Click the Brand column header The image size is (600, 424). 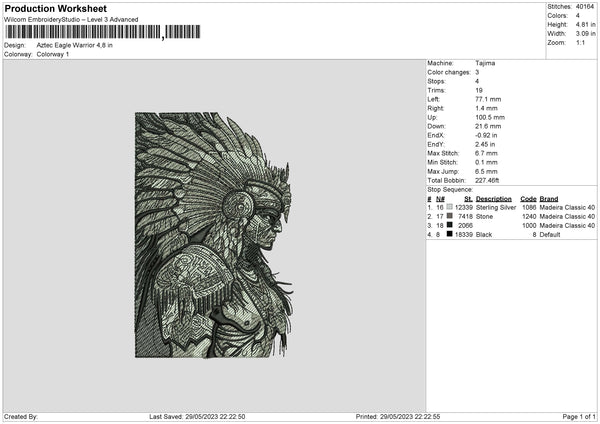click(x=549, y=198)
